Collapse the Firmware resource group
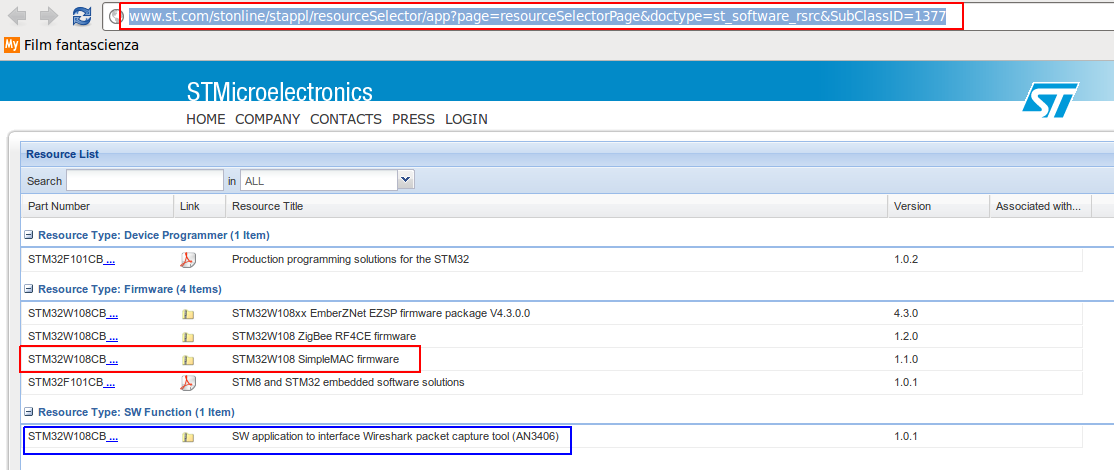This screenshot has height=470, width=1114. coord(29,290)
